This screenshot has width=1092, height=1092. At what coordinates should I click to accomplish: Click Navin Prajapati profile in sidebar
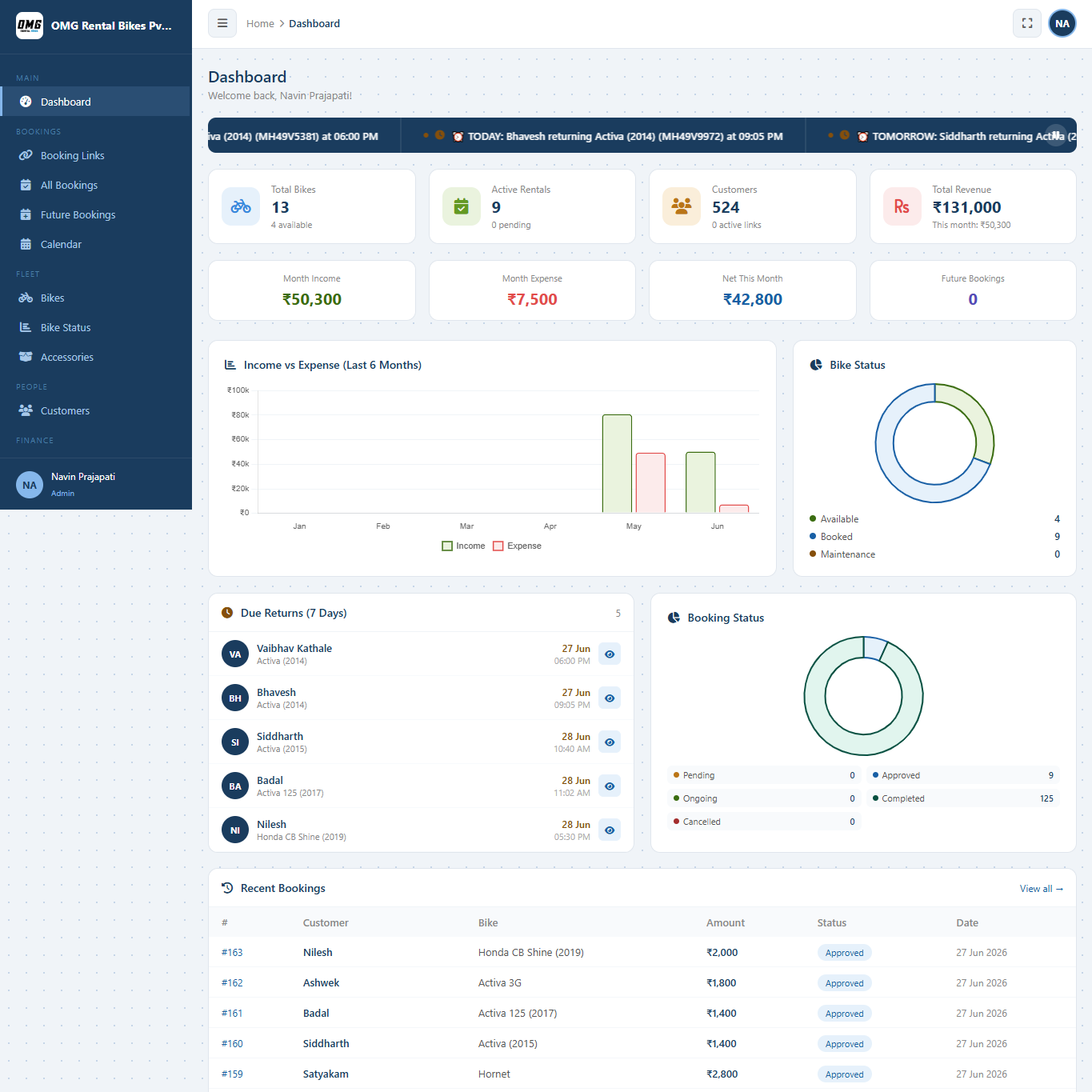click(x=96, y=484)
